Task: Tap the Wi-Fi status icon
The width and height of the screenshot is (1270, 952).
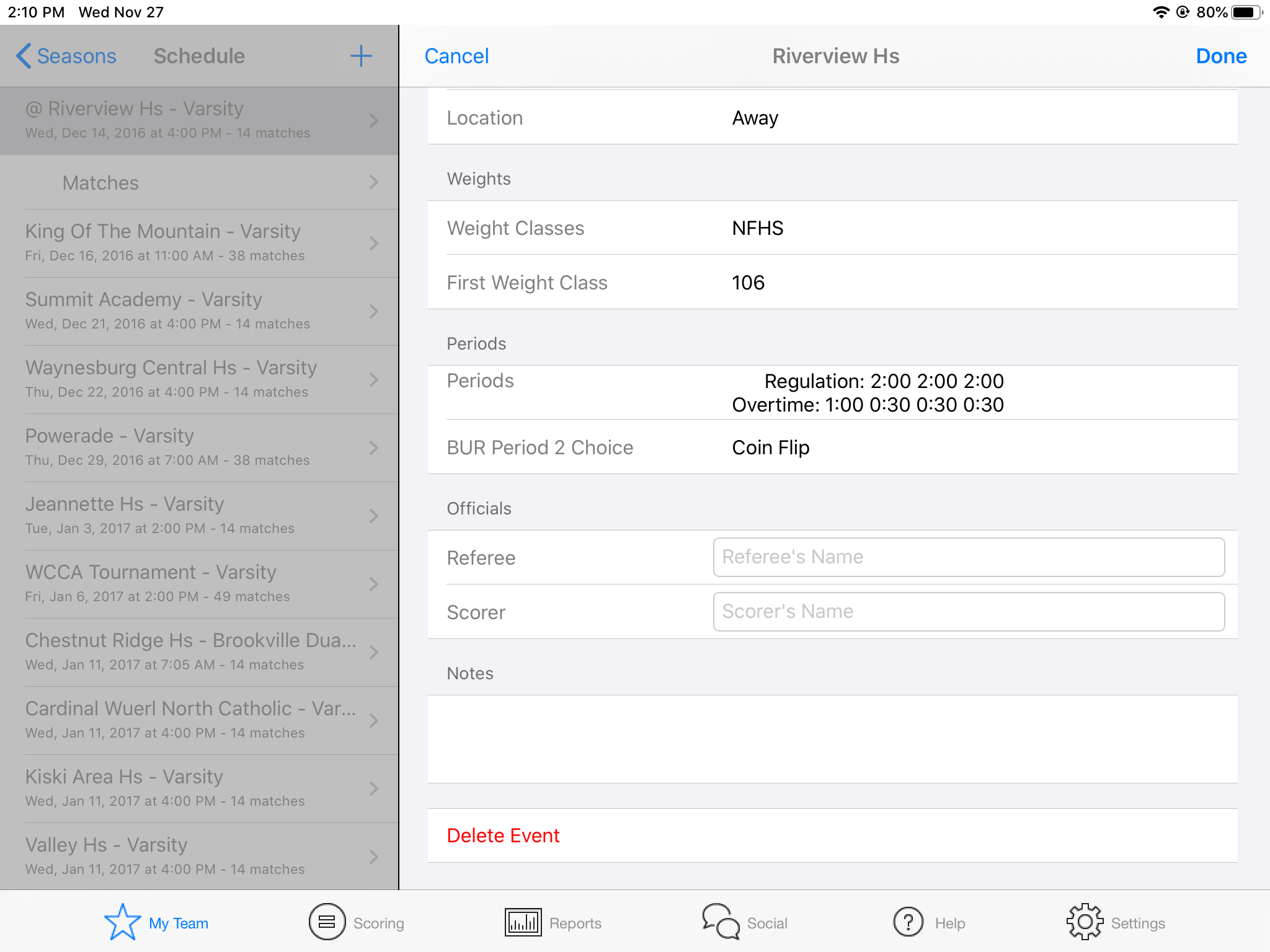Action: [1161, 12]
